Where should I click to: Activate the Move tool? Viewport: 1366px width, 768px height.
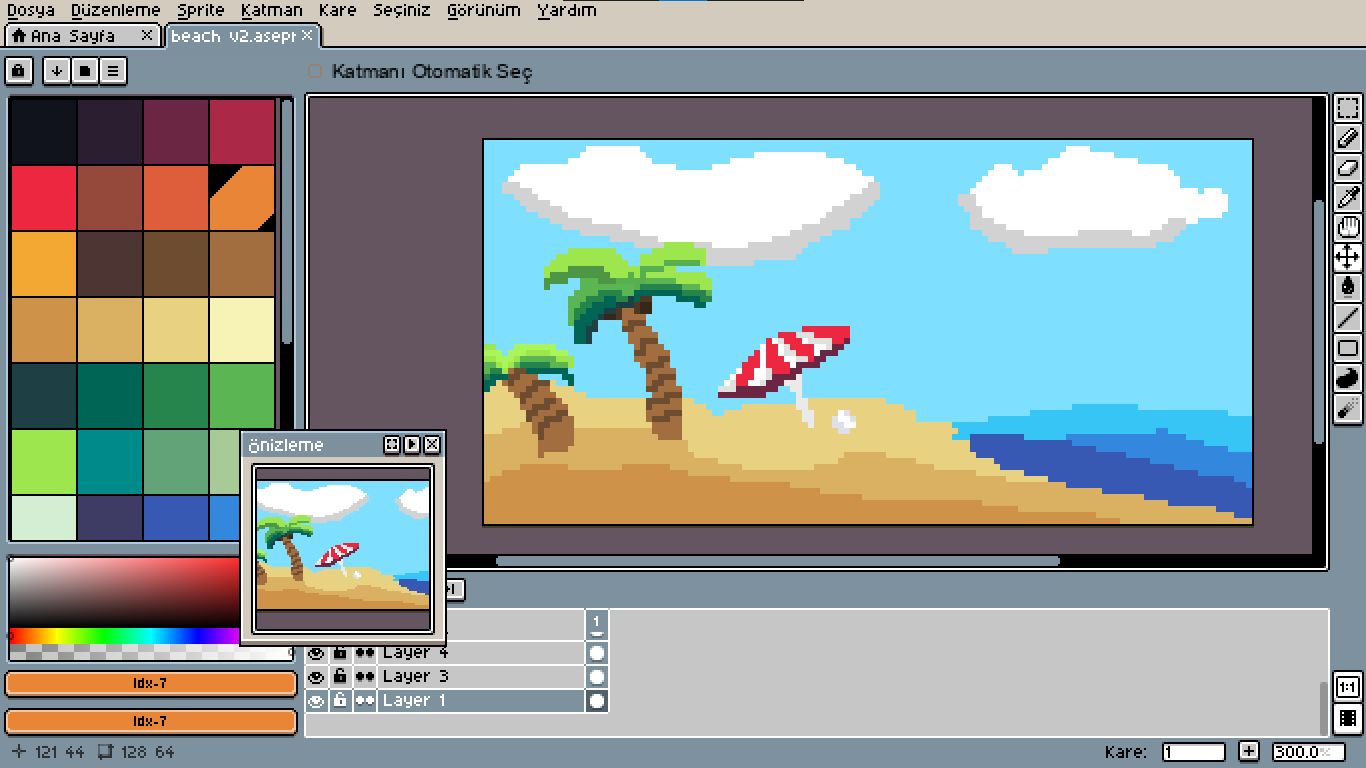pyautogui.click(x=1347, y=258)
